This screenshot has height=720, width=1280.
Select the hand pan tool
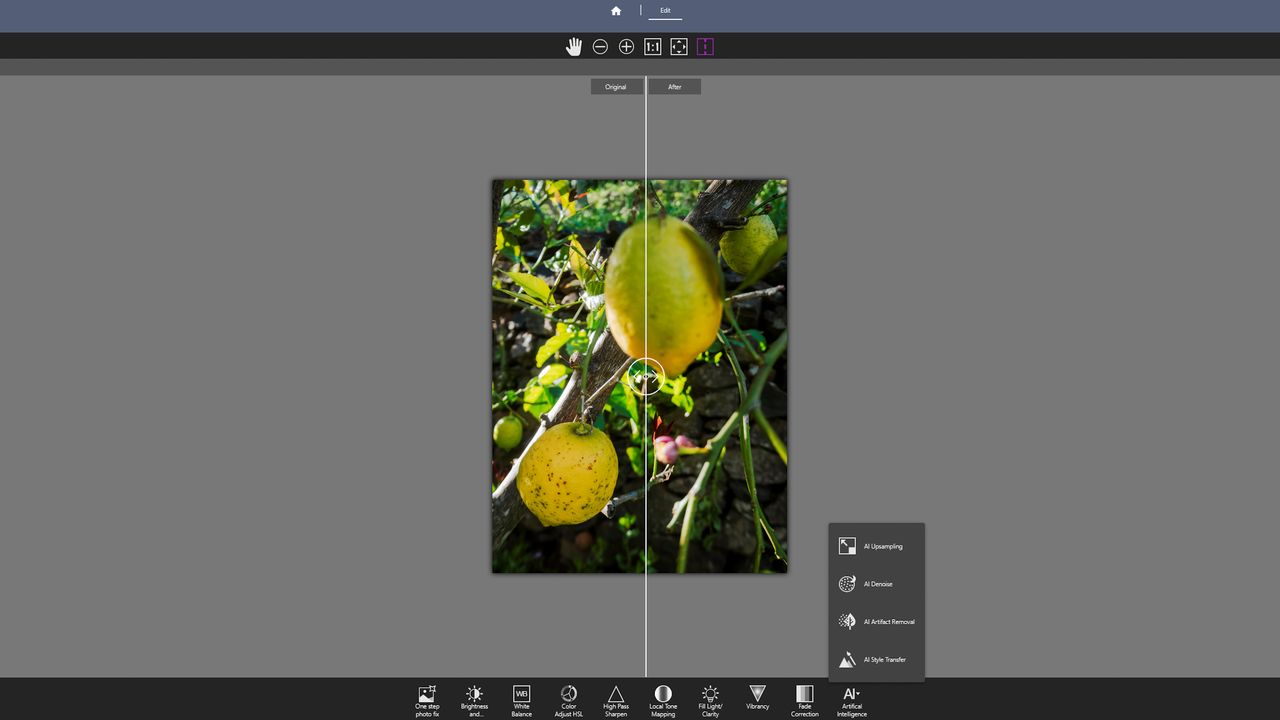click(x=574, y=47)
